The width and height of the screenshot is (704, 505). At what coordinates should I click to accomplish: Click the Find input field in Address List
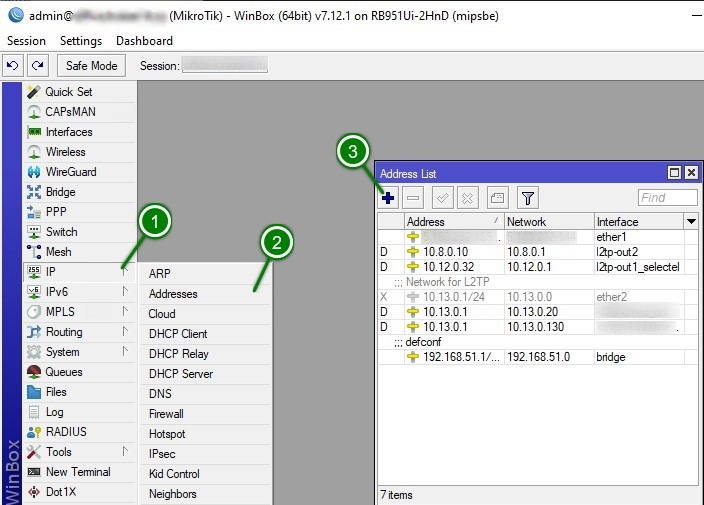667,198
